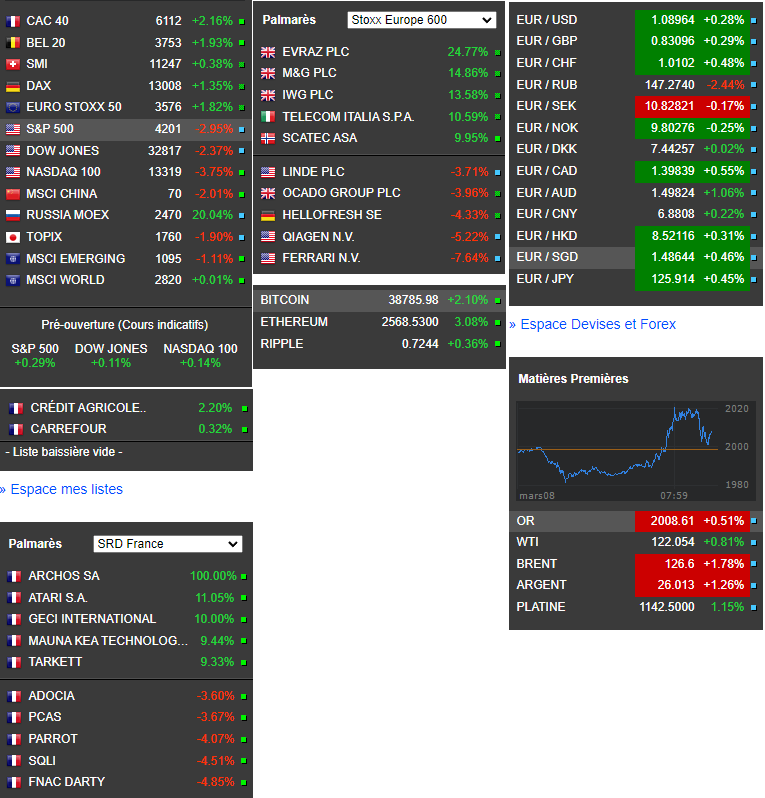Image resolution: width=765 pixels, height=798 pixels.
Task: Click the status square beside OR price
Action: point(753,521)
